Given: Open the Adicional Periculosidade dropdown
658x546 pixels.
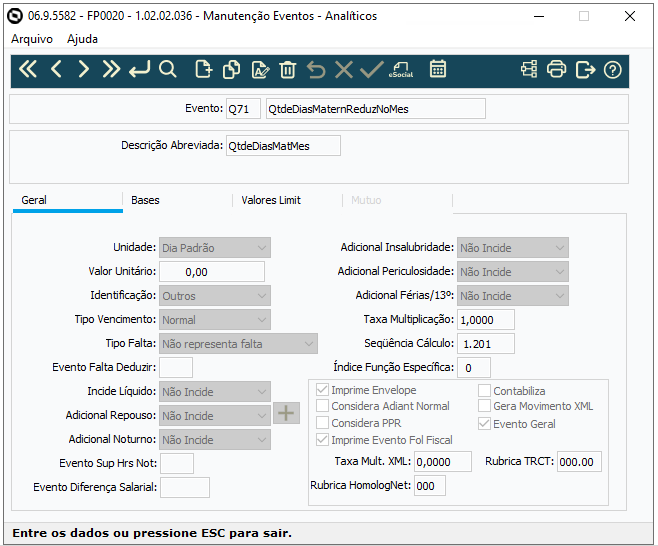Looking at the screenshot, I should coord(513,272).
